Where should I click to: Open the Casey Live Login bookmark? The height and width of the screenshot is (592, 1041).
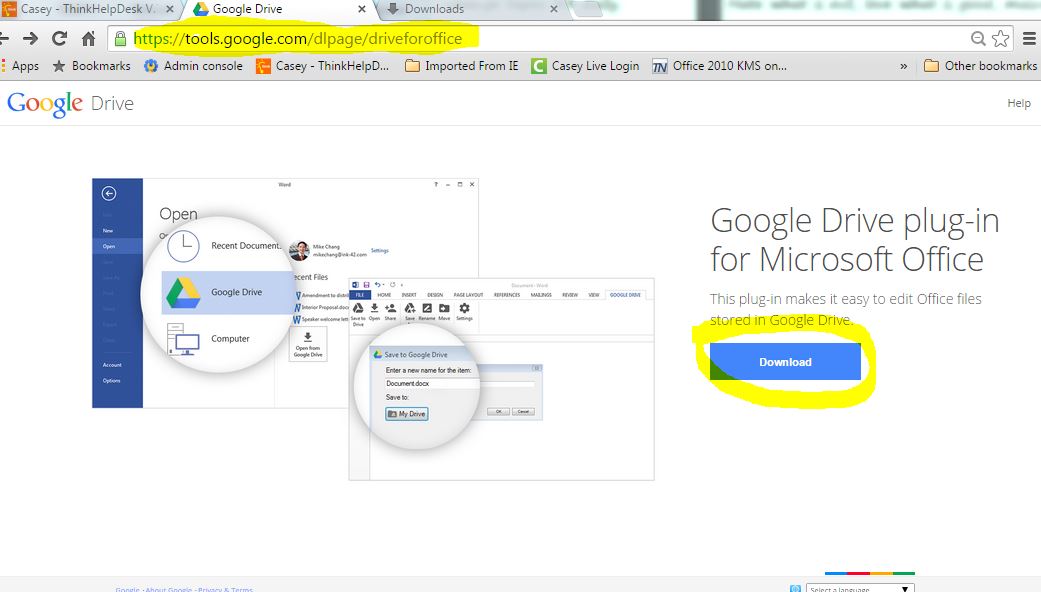point(586,66)
